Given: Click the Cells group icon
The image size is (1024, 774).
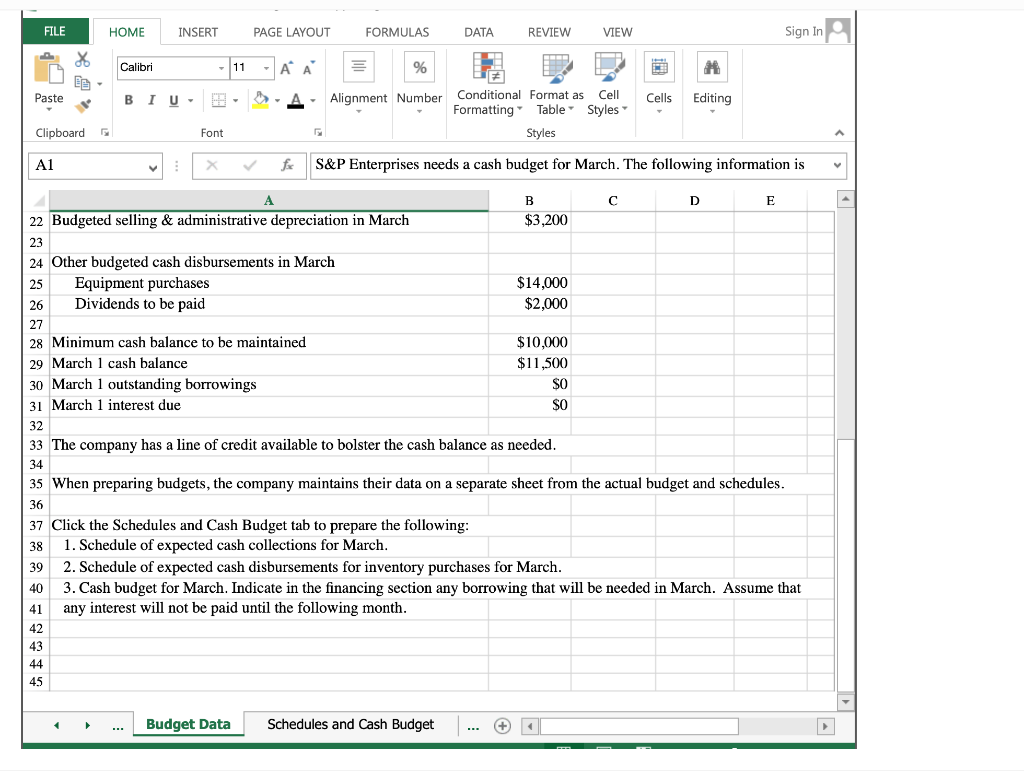Looking at the screenshot, I should [658, 85].
